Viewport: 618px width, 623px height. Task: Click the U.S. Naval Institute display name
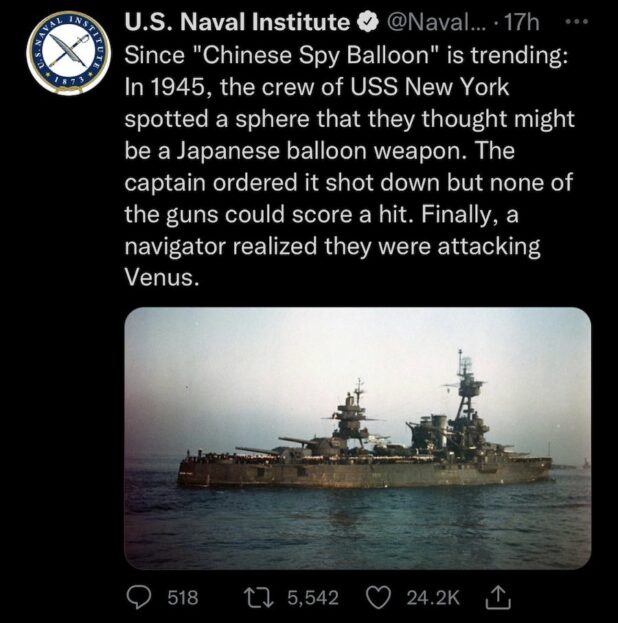click(236, 21)
